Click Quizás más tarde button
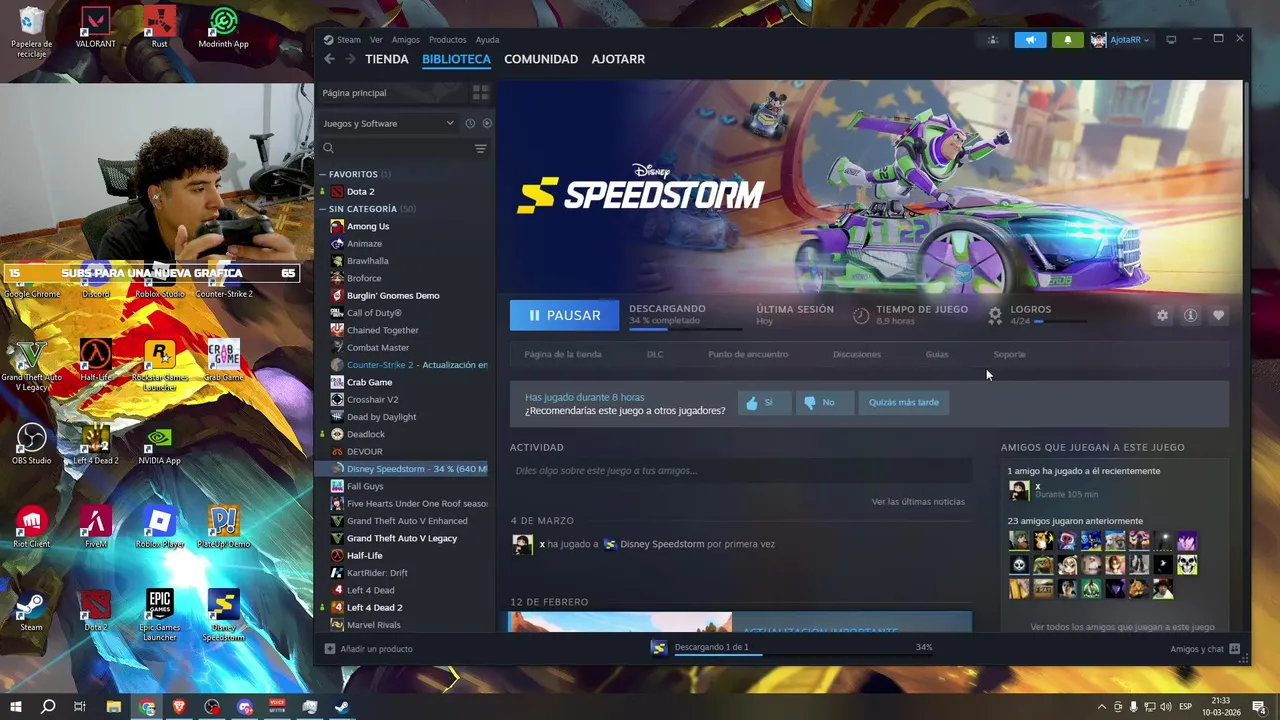1280x720 pixels. [x=904, y=402]
